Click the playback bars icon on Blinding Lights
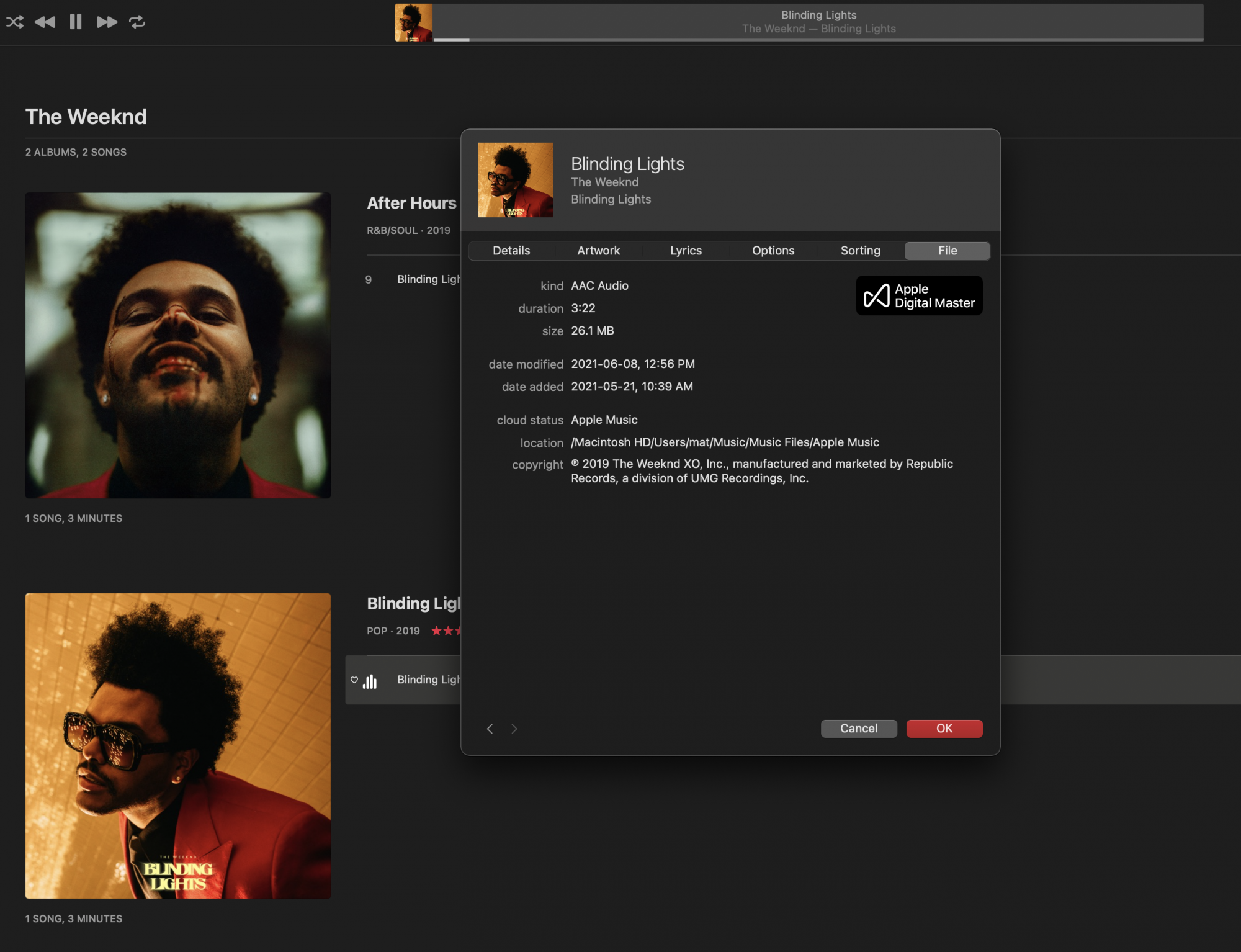This screenshot has width=1241, height=952. pos(372,680)
